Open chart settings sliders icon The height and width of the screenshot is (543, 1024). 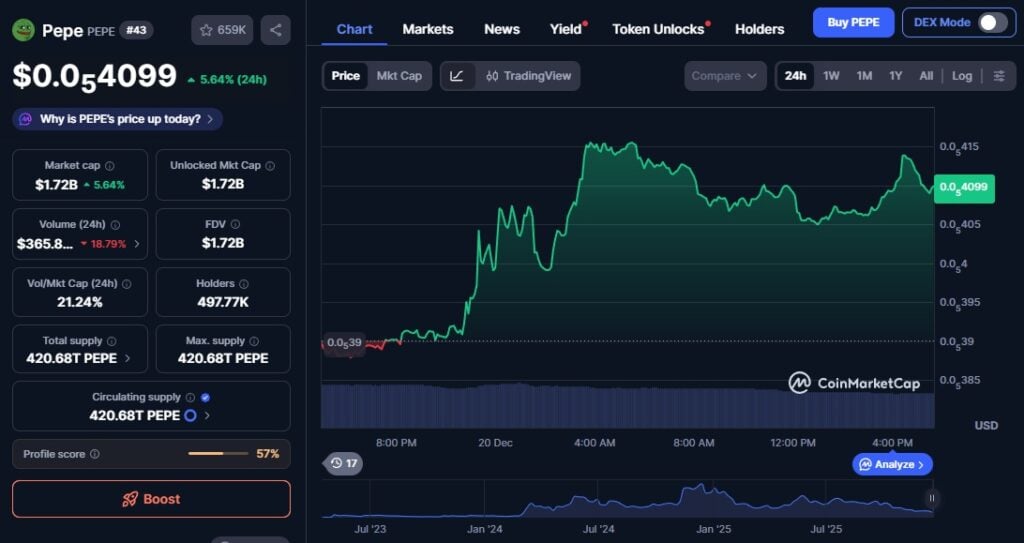click(x=999, y=76)
